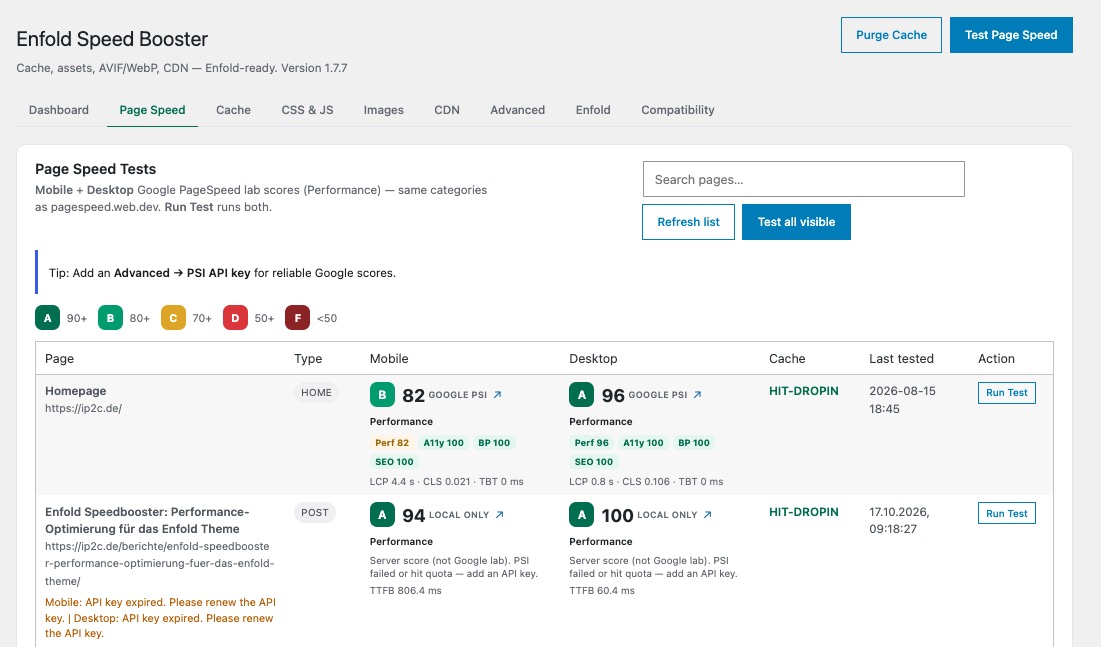Click the grade A legend badge

(48, 318)
